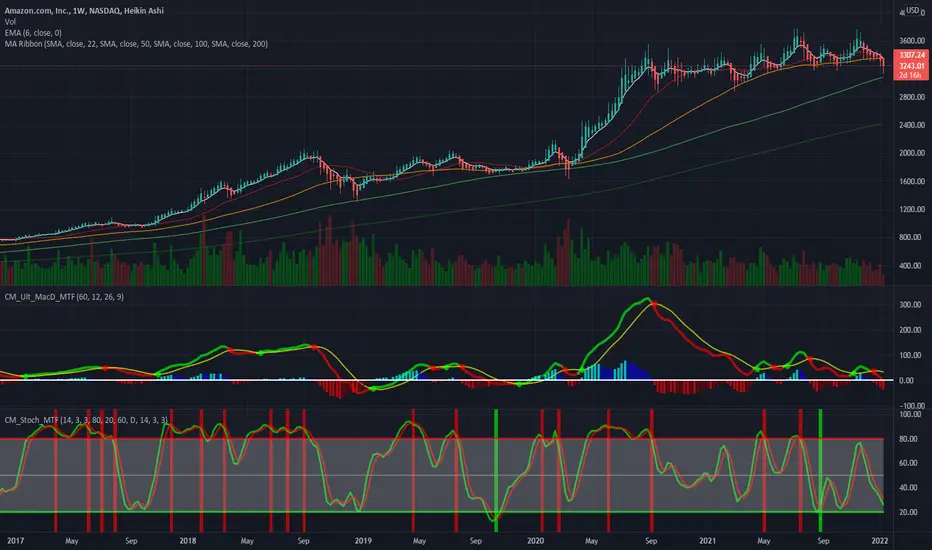Click the 3600.00 price axis value

click(912, 41)
